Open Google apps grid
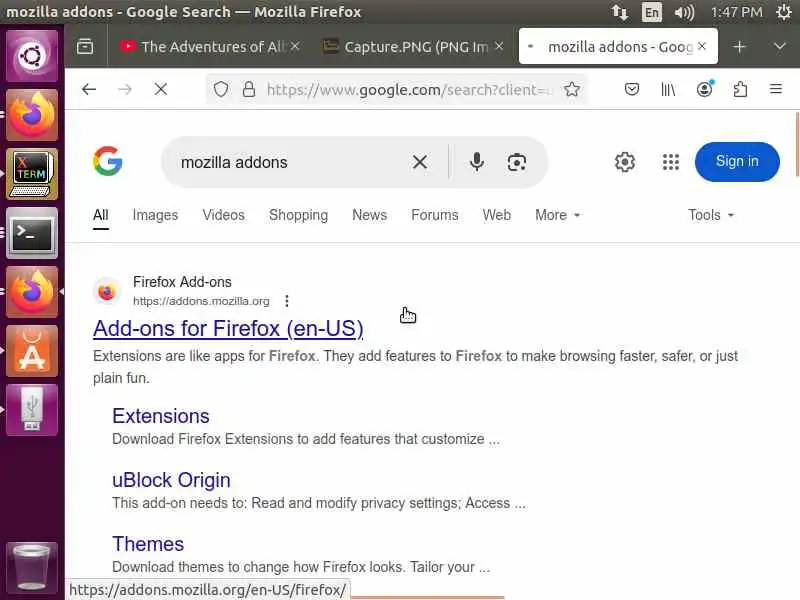 [670, 162]
